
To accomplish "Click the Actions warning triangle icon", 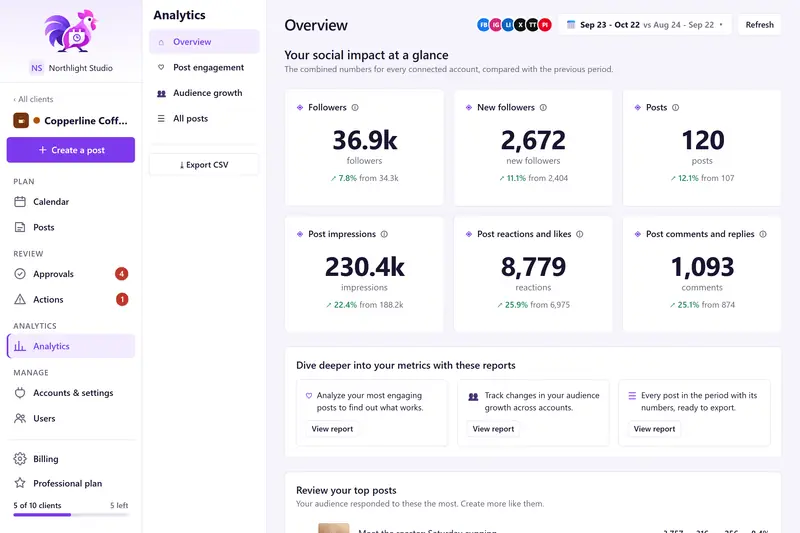I will click(20, 299).
